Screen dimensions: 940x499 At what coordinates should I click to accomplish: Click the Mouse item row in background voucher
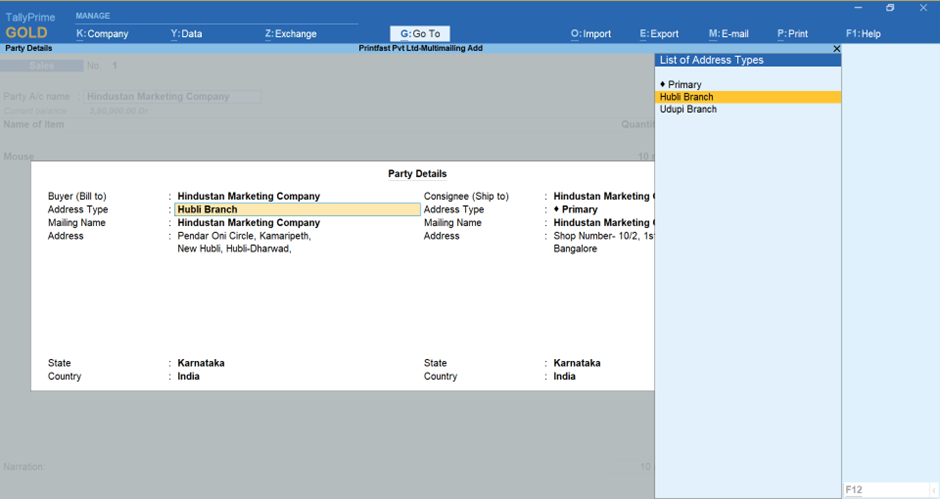click(19, 157)
